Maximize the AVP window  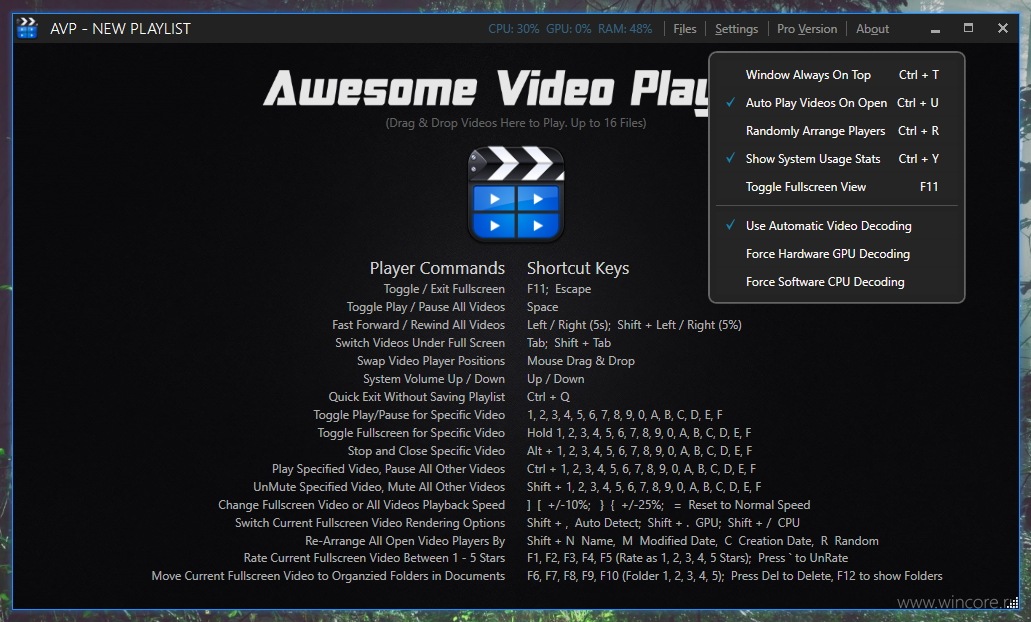click(968, 28)
